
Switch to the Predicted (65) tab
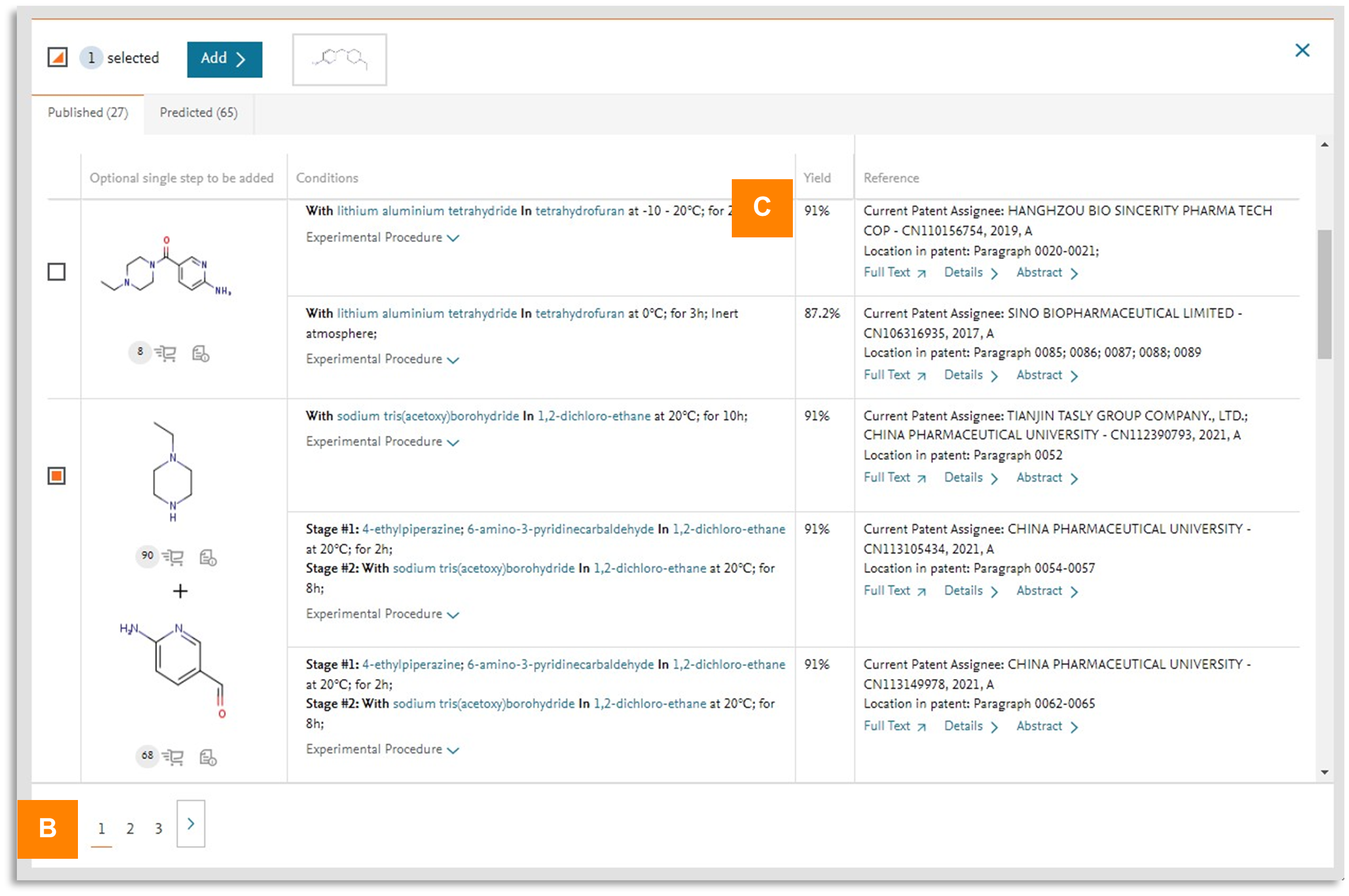click(198, 113)
